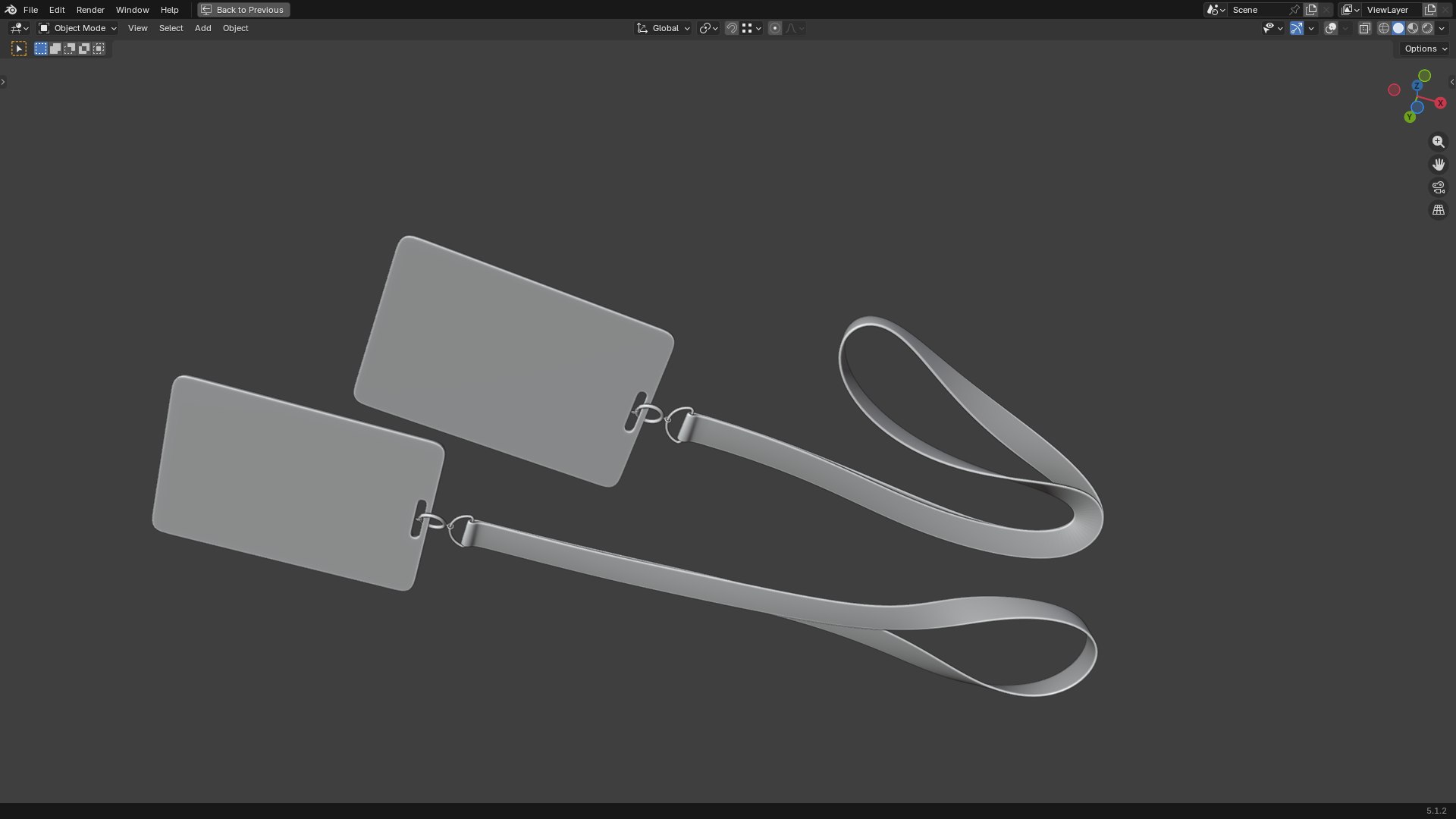Open the editor type selector
1456x819 pixels.
click(x=19, y=28)
